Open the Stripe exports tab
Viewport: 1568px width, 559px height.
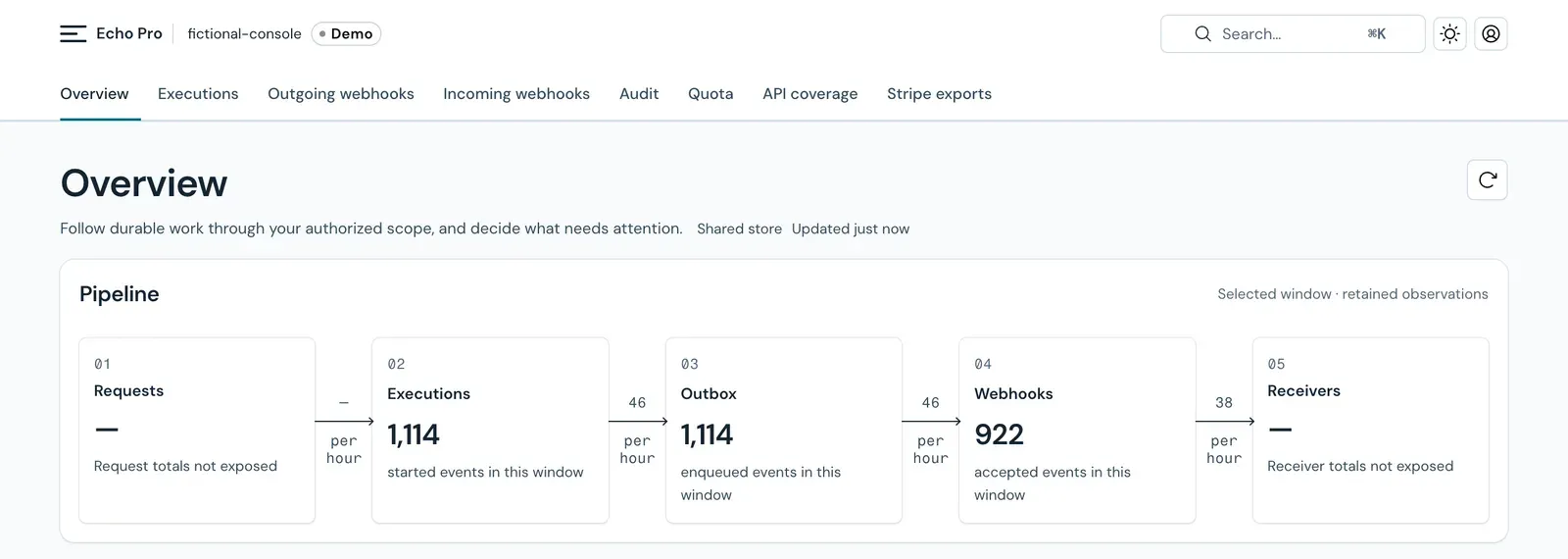pos(939,94)
